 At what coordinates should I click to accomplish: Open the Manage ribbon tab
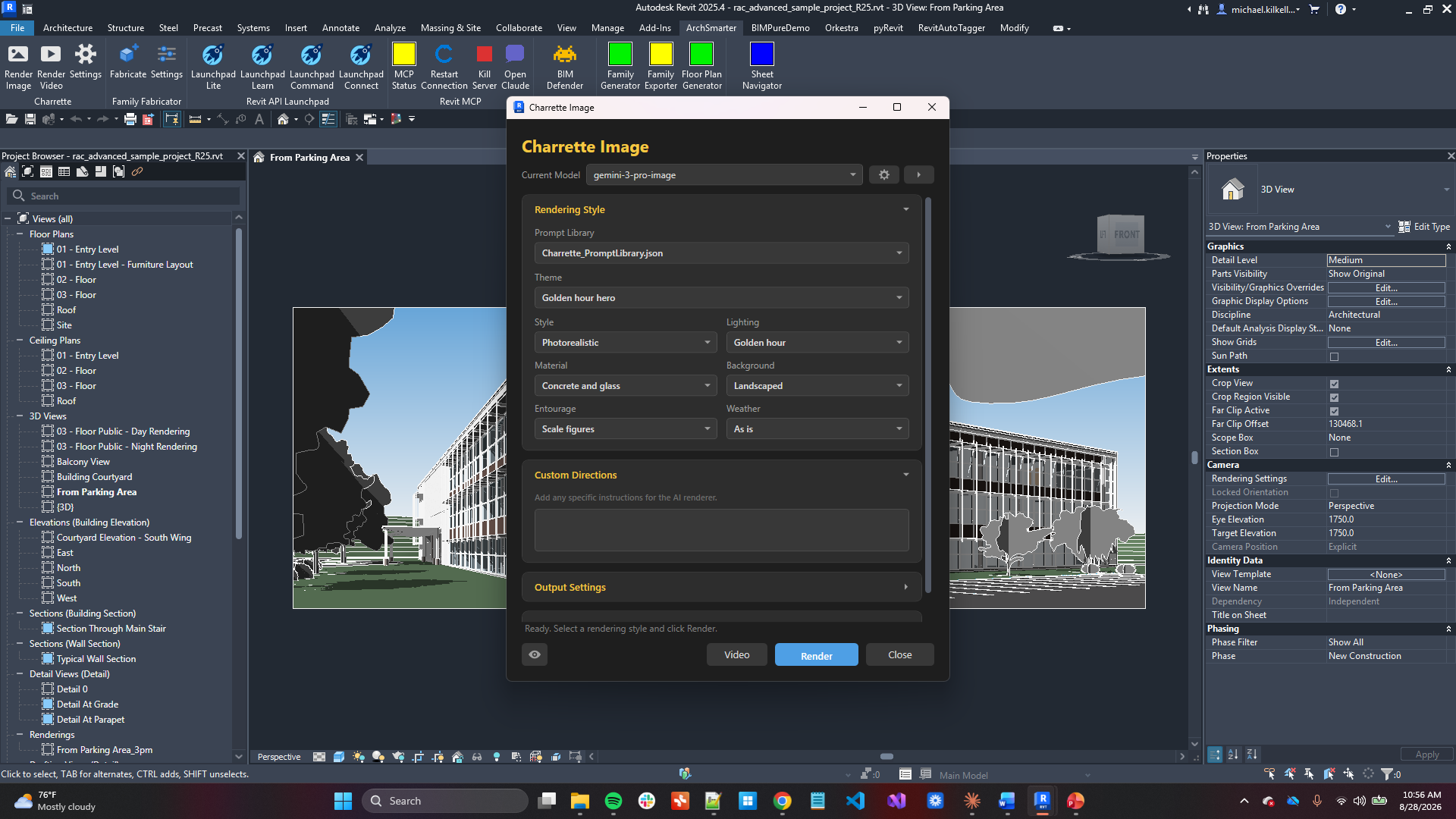click(x=607, y=28)
